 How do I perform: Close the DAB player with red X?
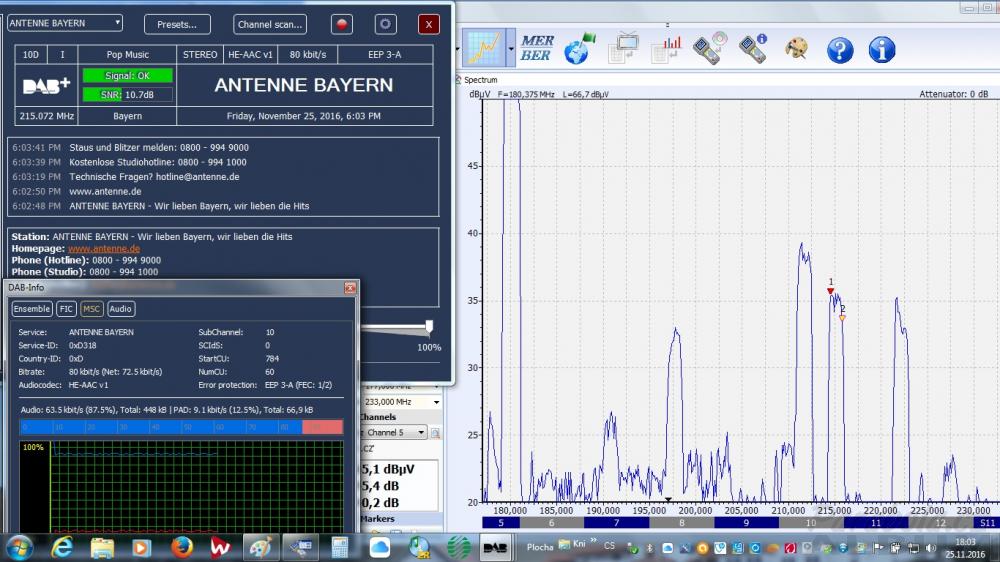point(429,24)
